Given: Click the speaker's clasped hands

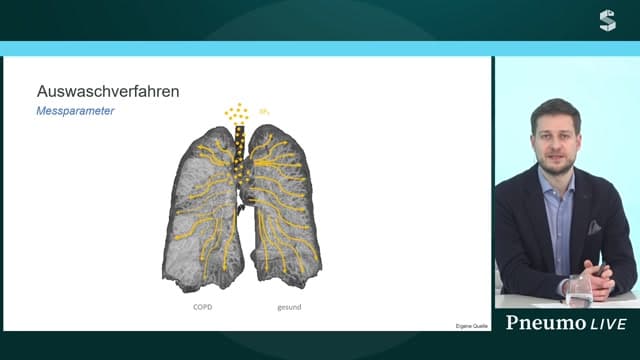Looking at the screenshot, I should click(x=599, y=278).
